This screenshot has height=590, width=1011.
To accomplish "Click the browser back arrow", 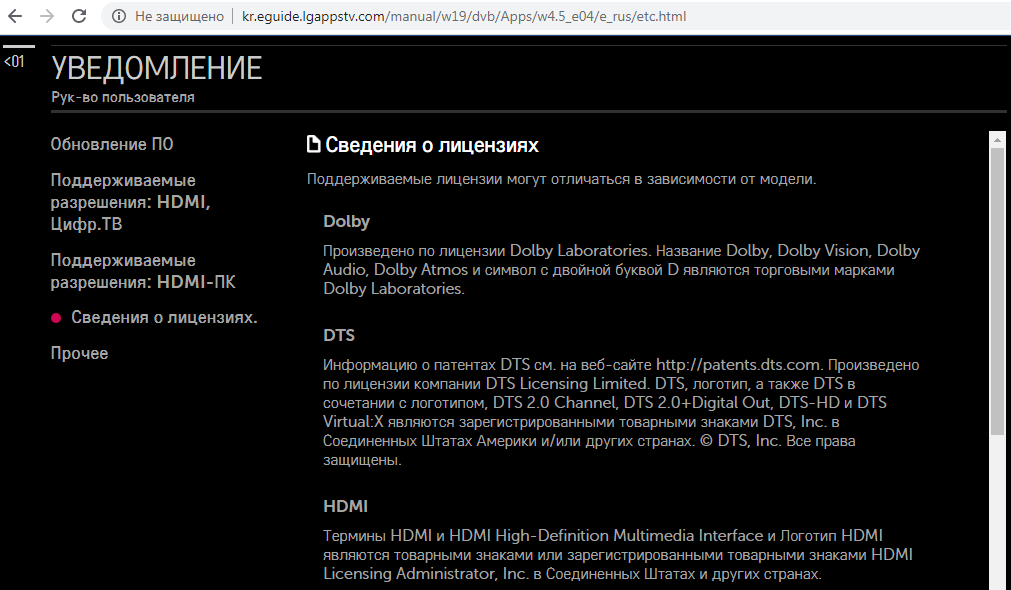I will point(16,17).
